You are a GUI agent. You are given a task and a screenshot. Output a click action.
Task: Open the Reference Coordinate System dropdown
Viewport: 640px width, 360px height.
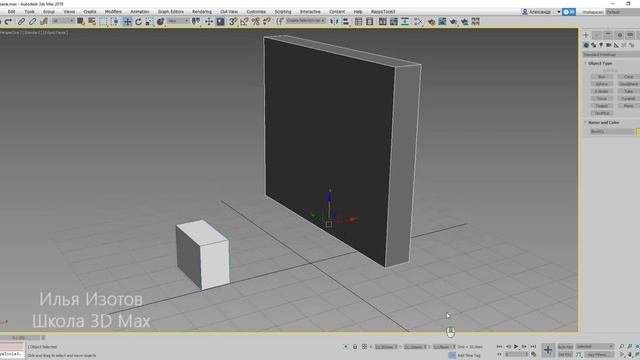(x=178, y=21)
